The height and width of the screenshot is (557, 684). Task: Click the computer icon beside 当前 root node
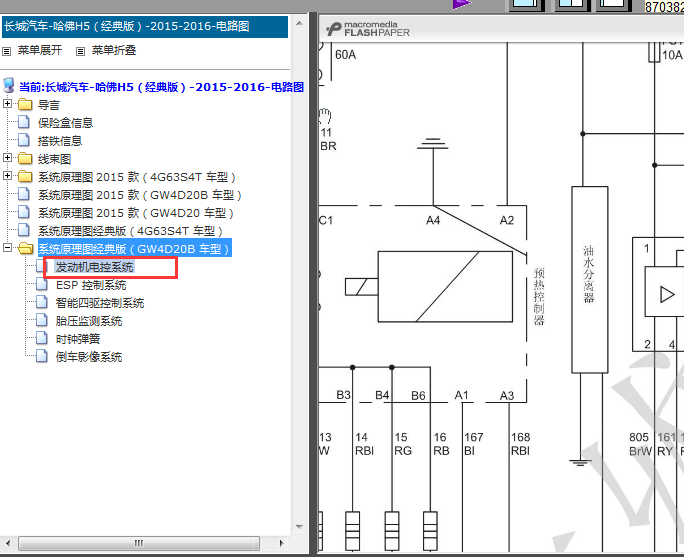9,85
